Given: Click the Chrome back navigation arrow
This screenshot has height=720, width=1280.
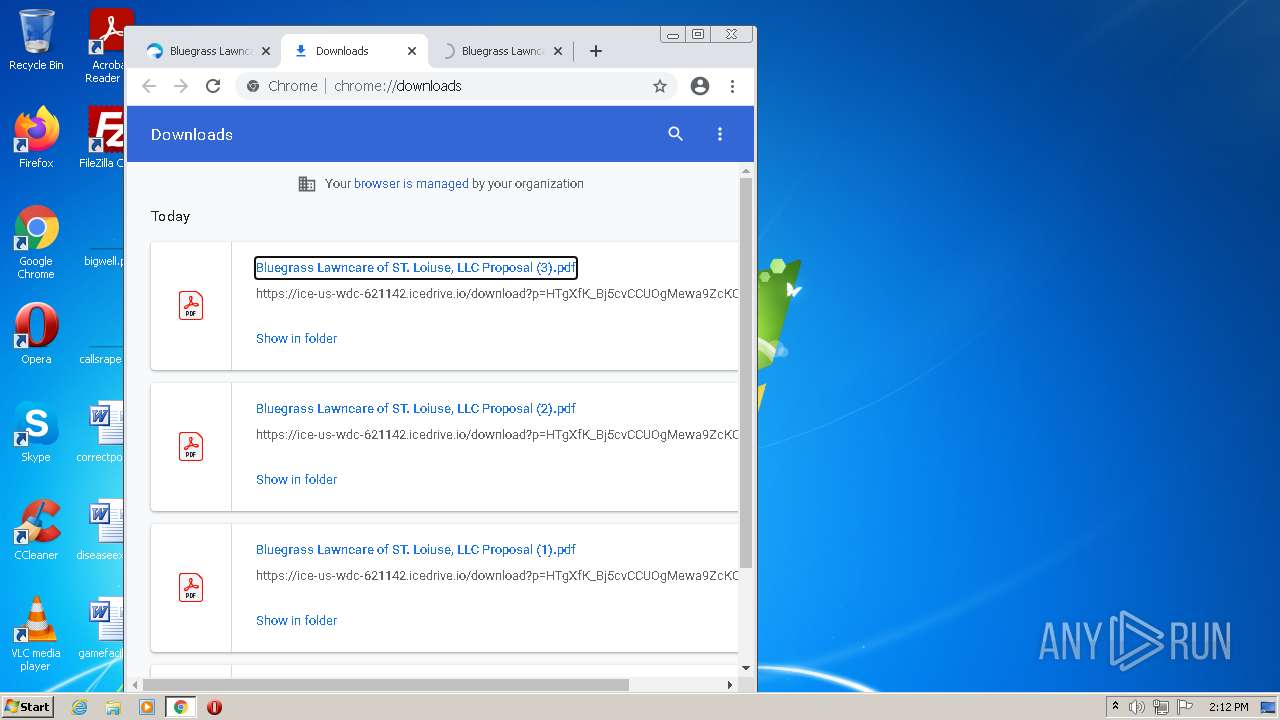Looking at the screenshot, I should point(149,86).
